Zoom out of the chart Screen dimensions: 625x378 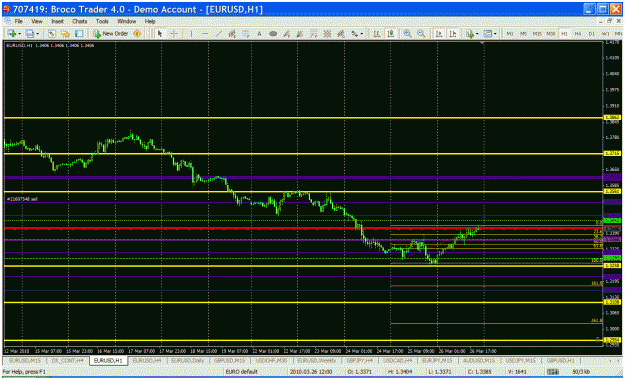pyautogui.click(x=421, y=34)
